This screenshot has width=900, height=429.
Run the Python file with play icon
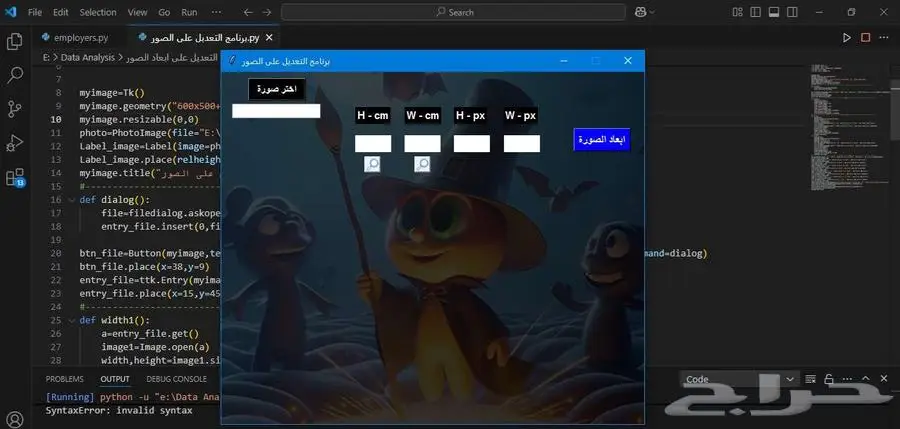pos(847,38)
